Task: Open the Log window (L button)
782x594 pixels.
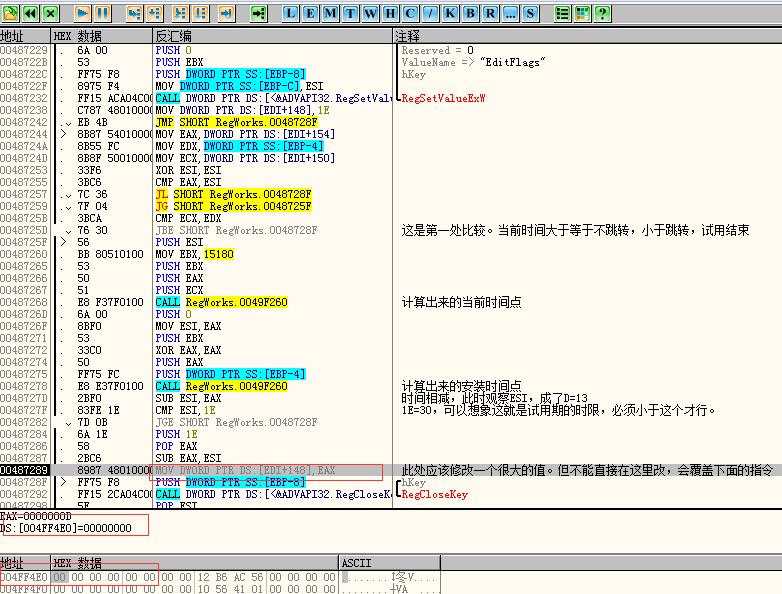Action: pos(290,13)
